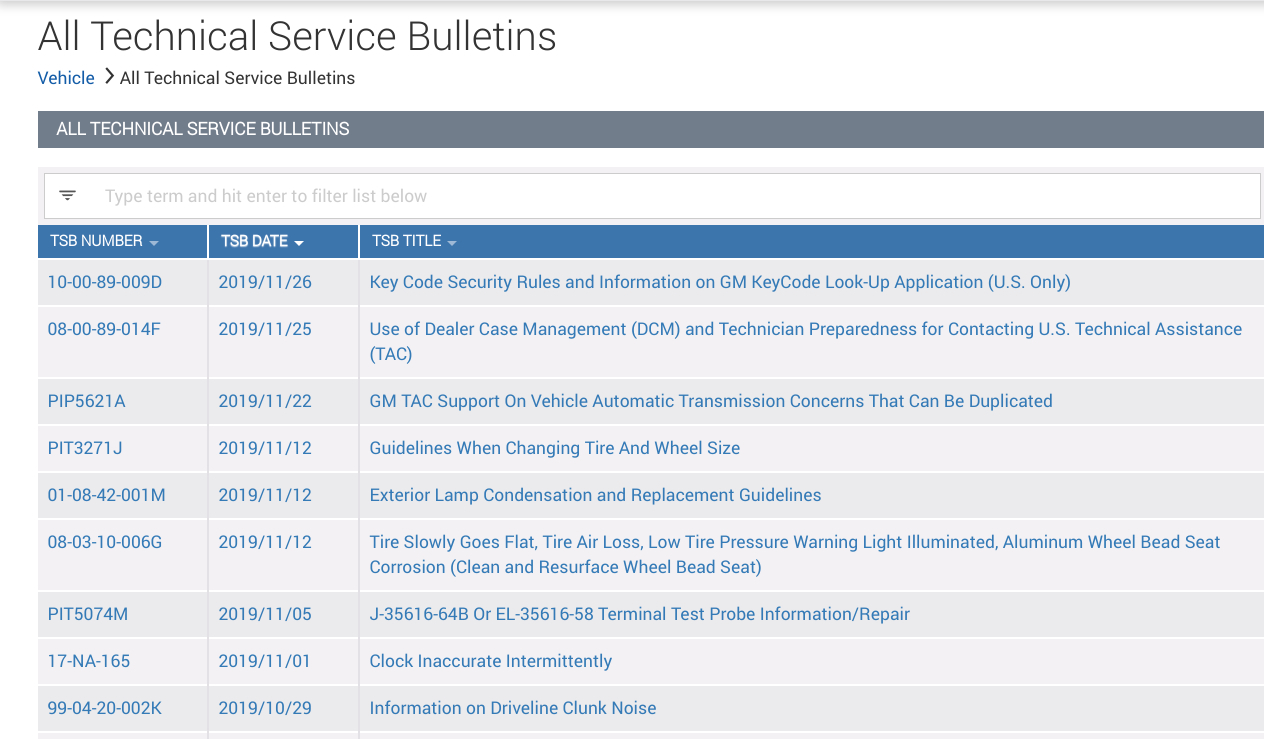Open bulletin 08-00-89-014F

104,329
